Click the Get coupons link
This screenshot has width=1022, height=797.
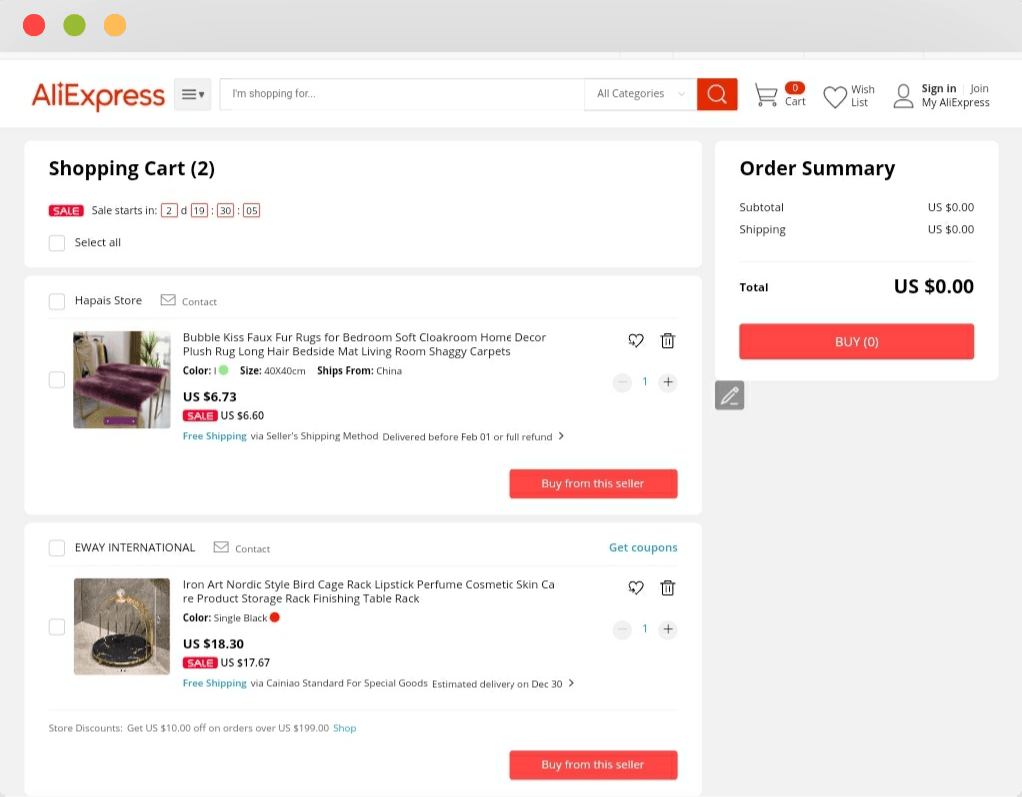tap(643, 547)
